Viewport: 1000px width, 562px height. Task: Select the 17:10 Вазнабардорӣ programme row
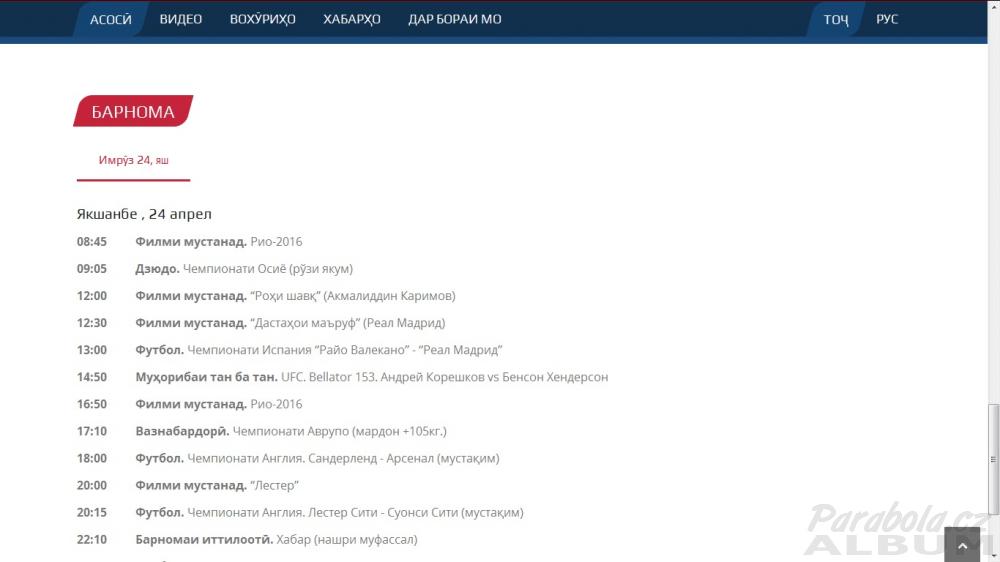(261, 431)
